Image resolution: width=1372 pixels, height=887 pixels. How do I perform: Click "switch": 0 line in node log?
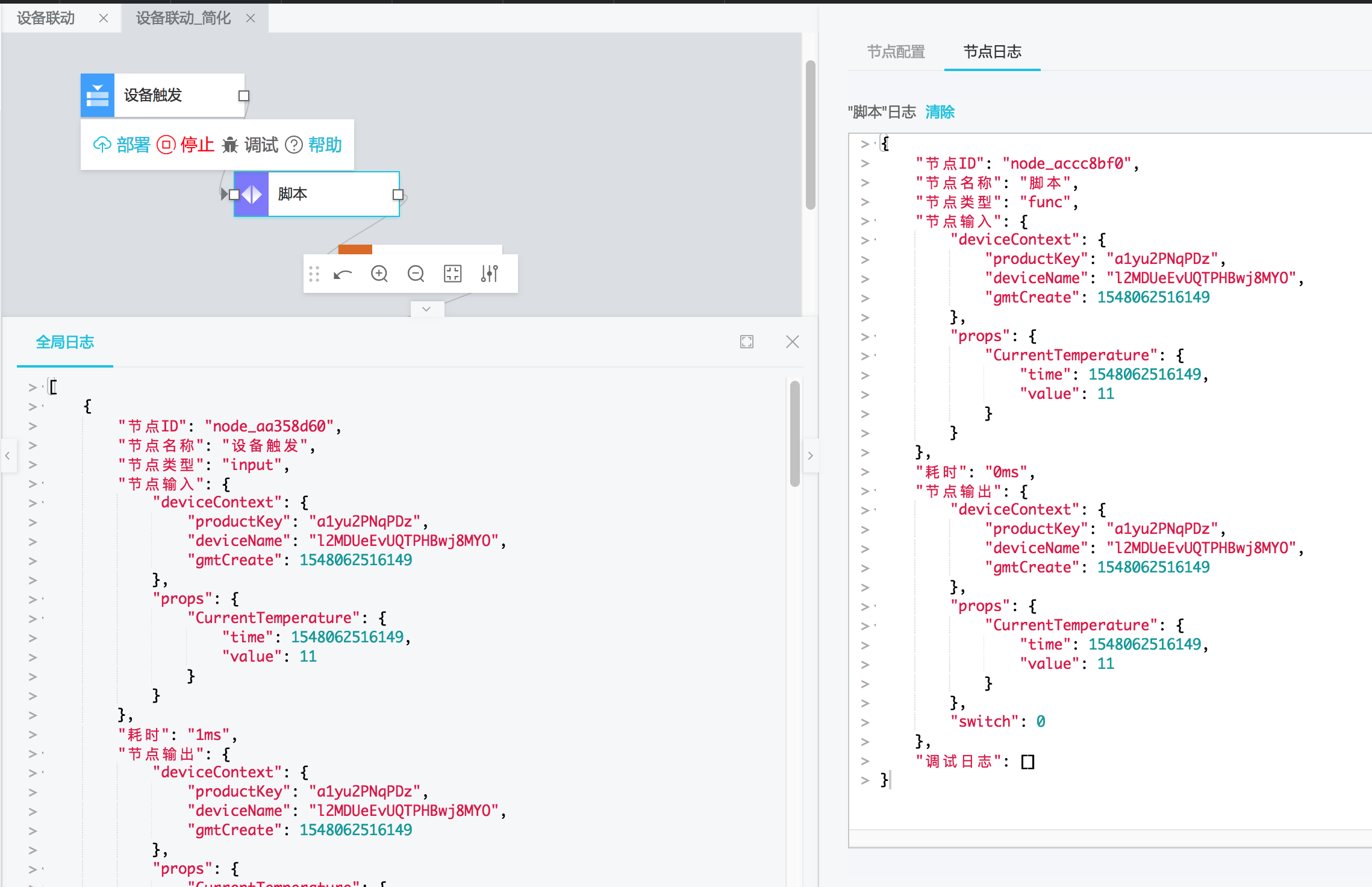[998, 721]
